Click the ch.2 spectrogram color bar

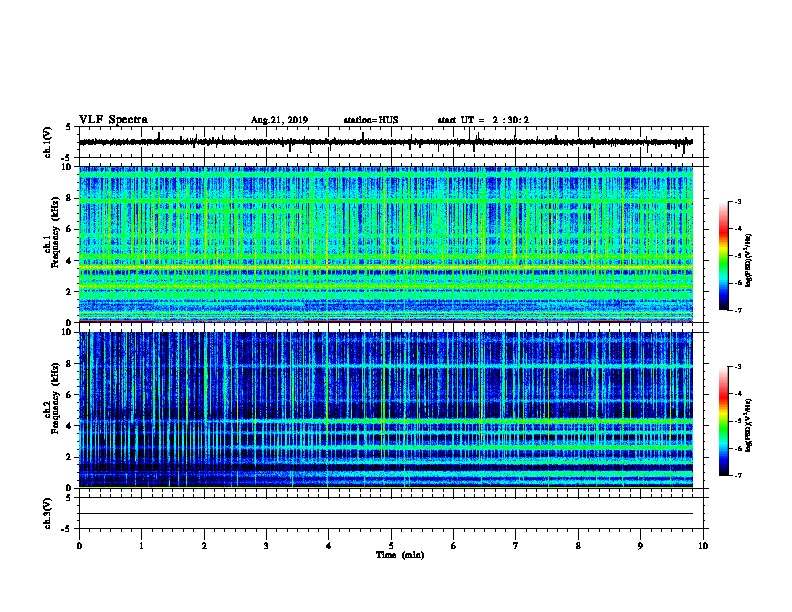723,421
